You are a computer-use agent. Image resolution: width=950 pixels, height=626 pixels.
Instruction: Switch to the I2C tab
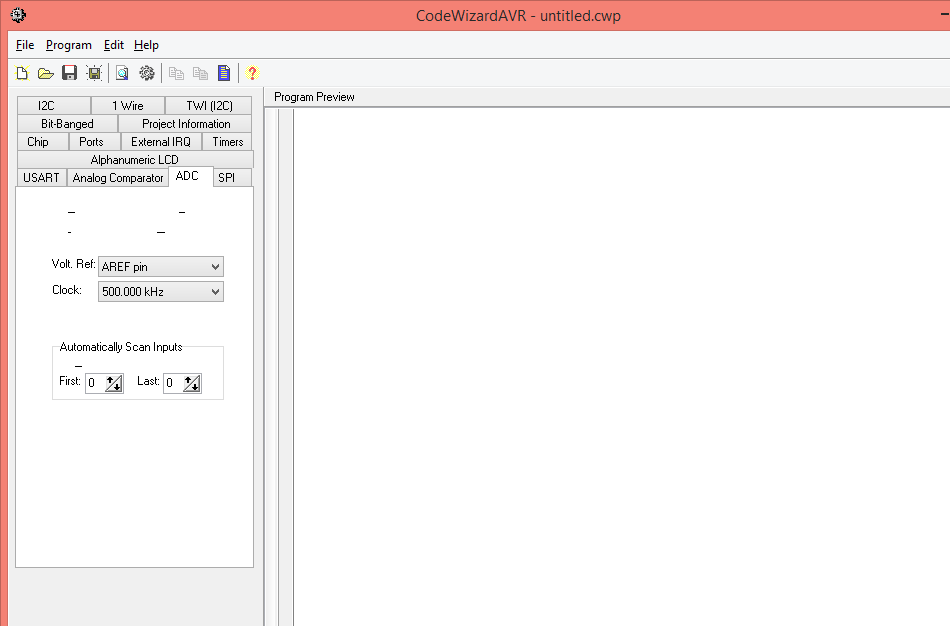click(x=54, y=105)
